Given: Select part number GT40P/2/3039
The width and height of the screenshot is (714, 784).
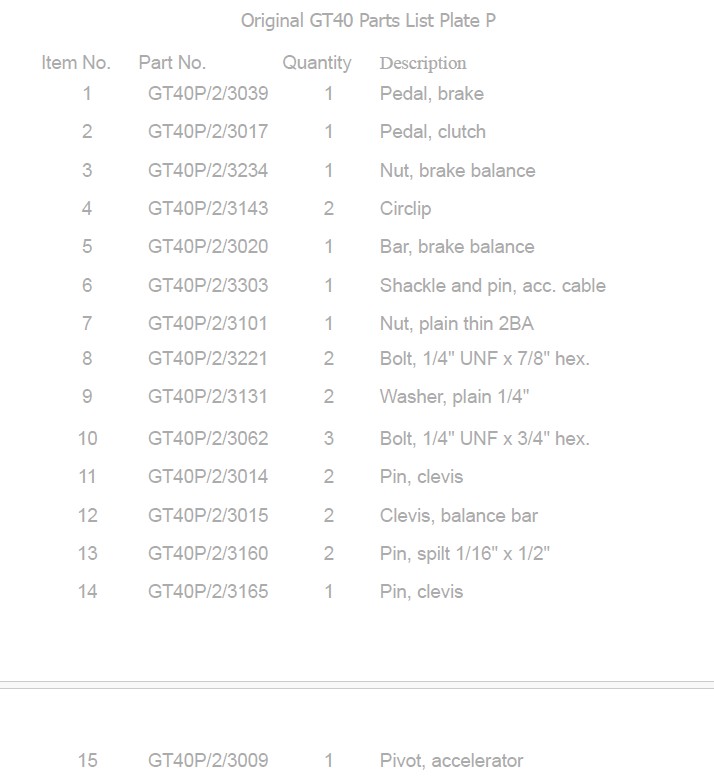Looking at the screenshot, I should coord(208,94).
